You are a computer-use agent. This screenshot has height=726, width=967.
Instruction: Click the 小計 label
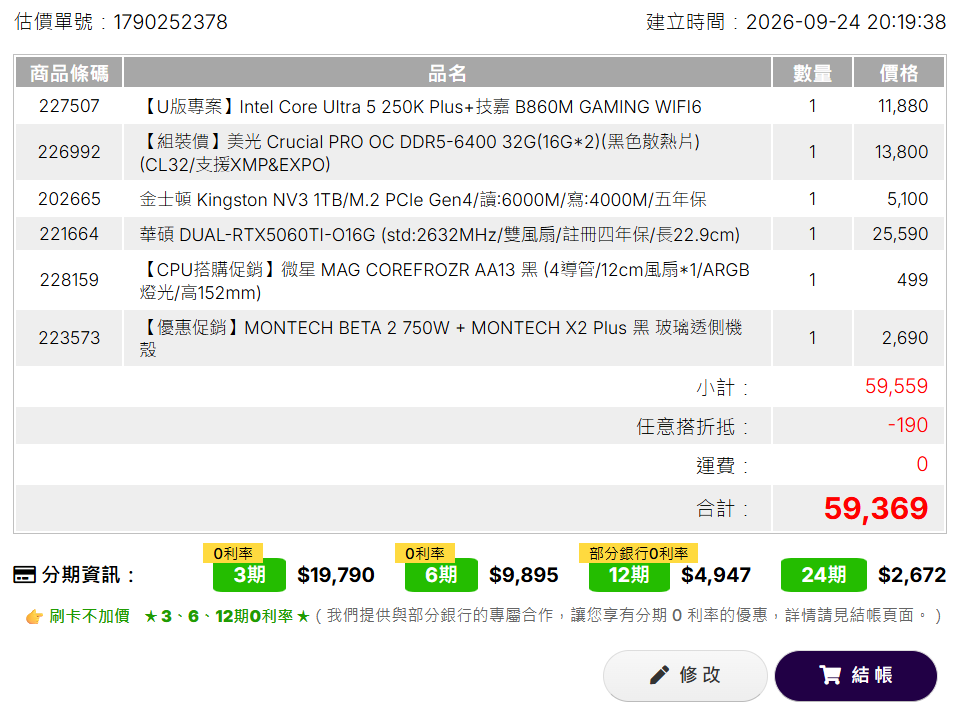(722, 388)
